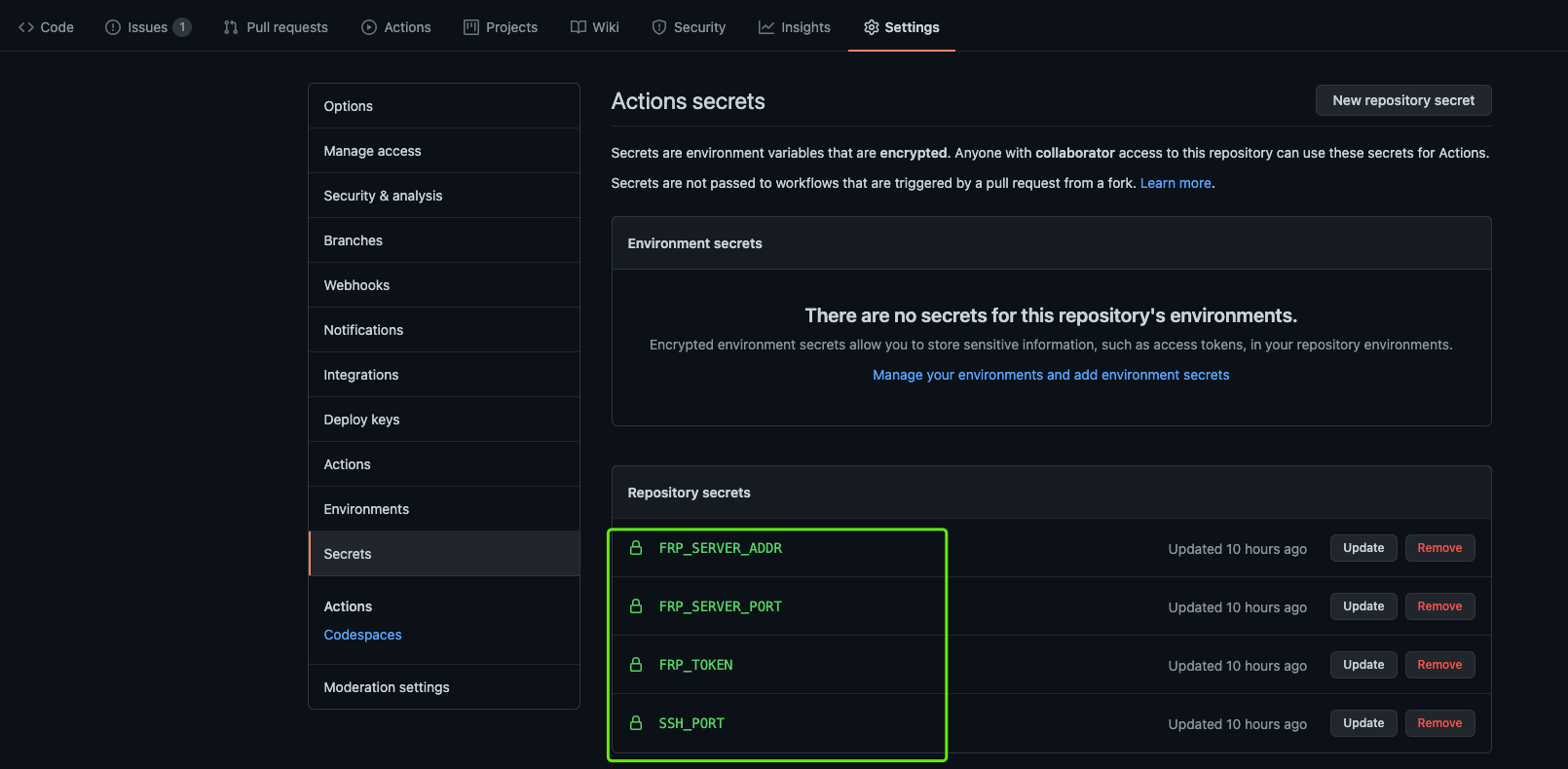This screenshot has width=1568, height=769.
Task: Go to Deploy keys settings
Action: 361,420
